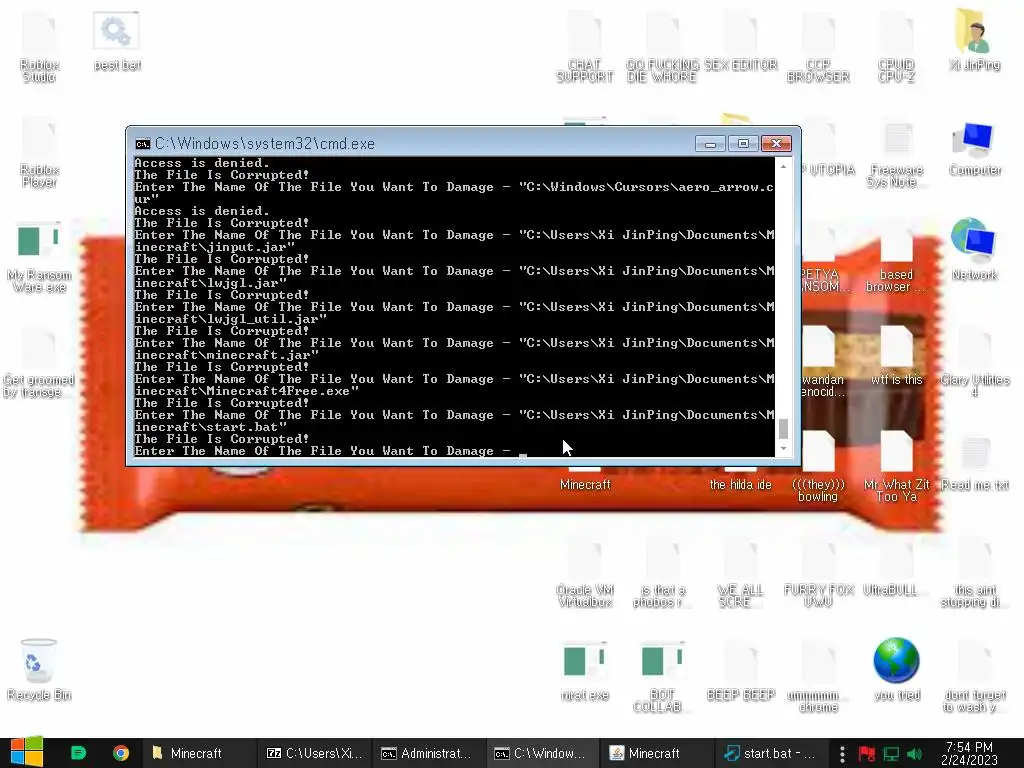Select the My Ransom Ware.exe desktop icon
Image resolution: width=1024 pixels, height=768 pixels.
pos(39,257)
